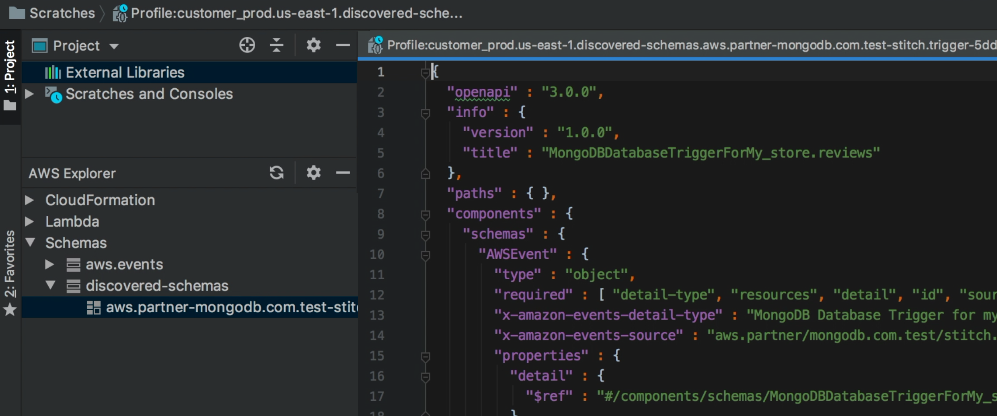Expand the CloudFormation node
997x416 pixels.
pos(30,200)
